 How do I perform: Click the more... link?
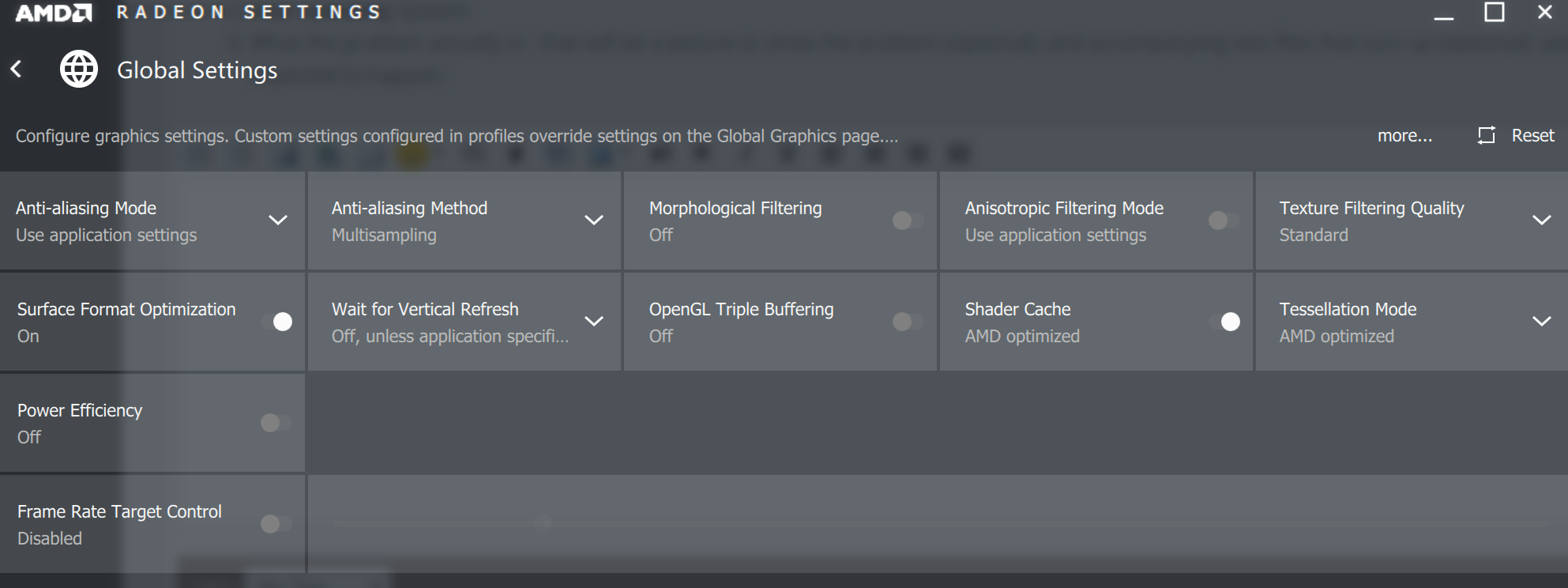pyautogui.click(x=1404, y=136)
